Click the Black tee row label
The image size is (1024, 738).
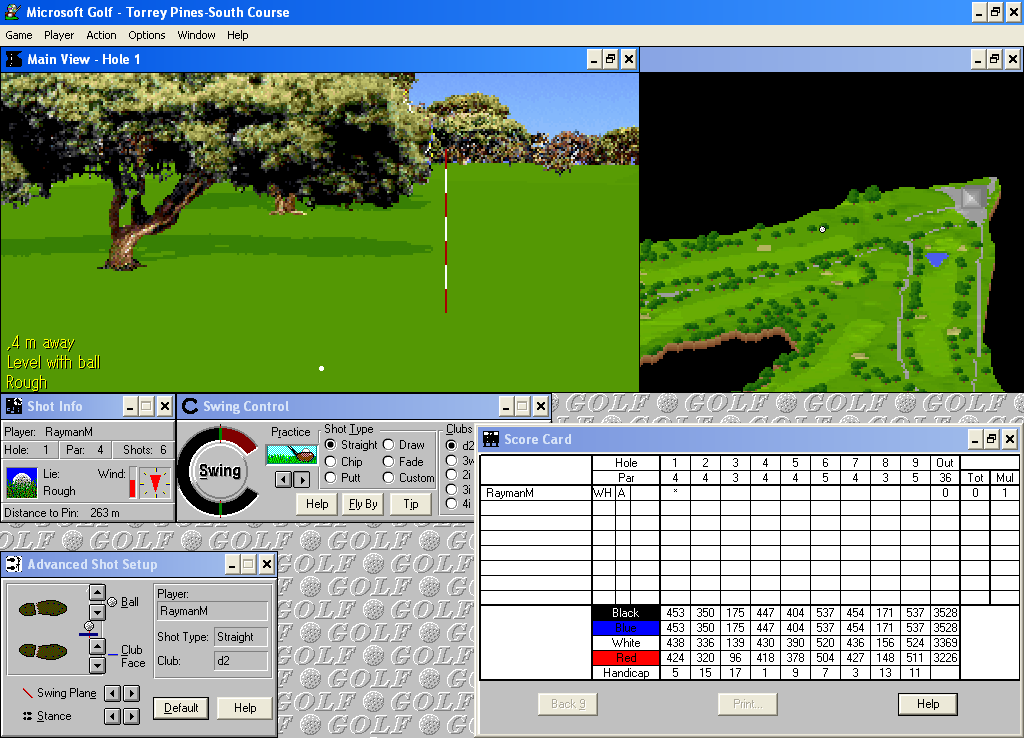click(626, 613)
